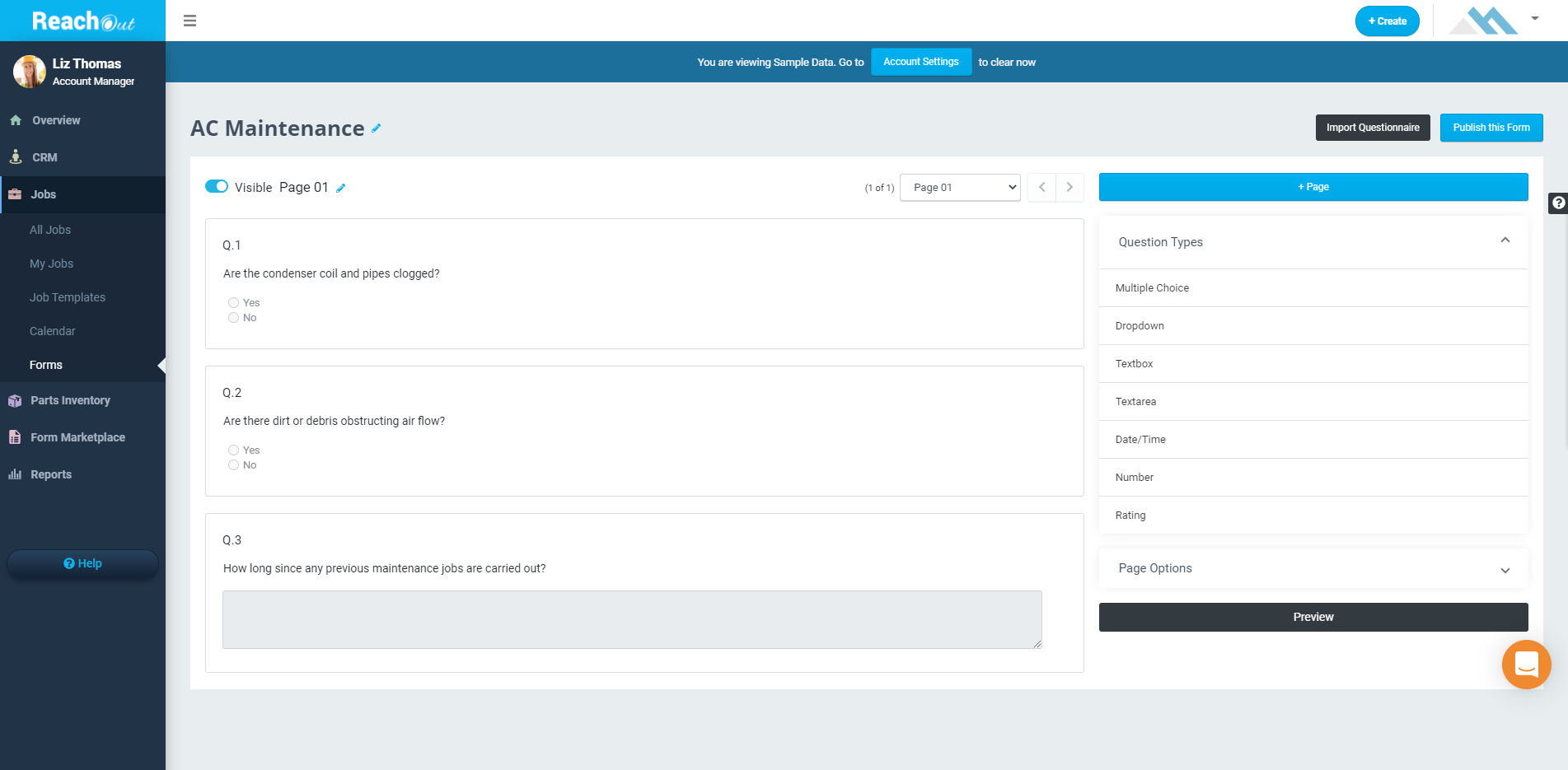Toggle the page Visible switch
This screenshot has height=770, width=1568.
click(x=216, y=186)
